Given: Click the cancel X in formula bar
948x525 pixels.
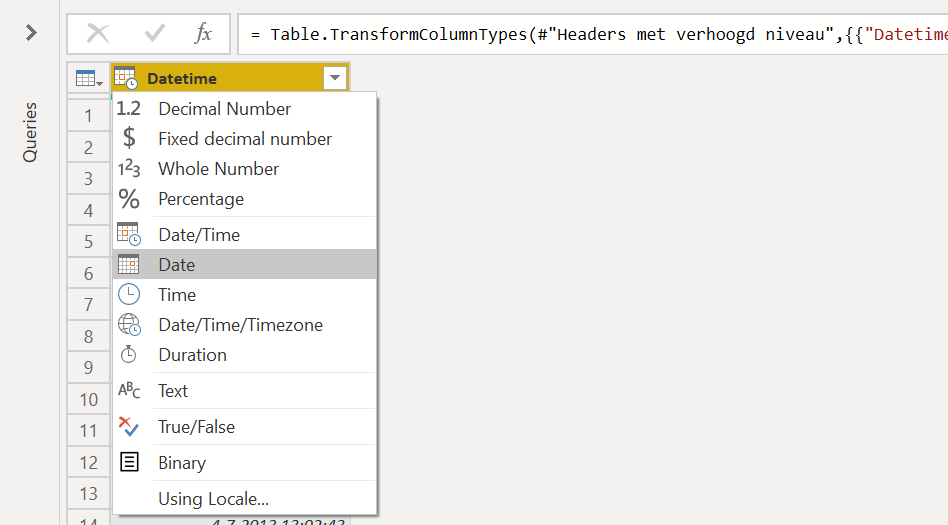Looking at the screenshot, I should [98, 34].
